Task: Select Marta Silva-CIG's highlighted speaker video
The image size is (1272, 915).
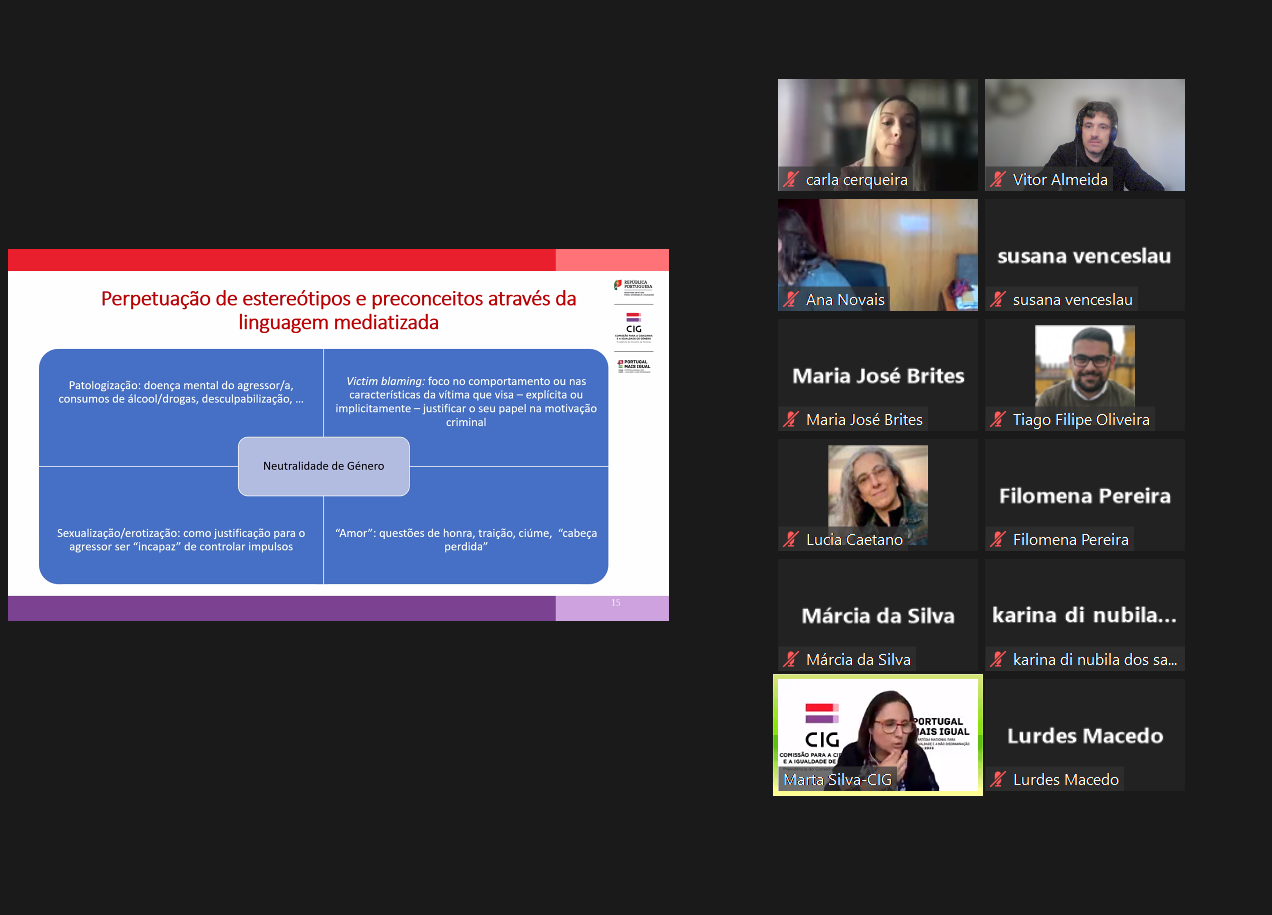Action: point(878,734)
